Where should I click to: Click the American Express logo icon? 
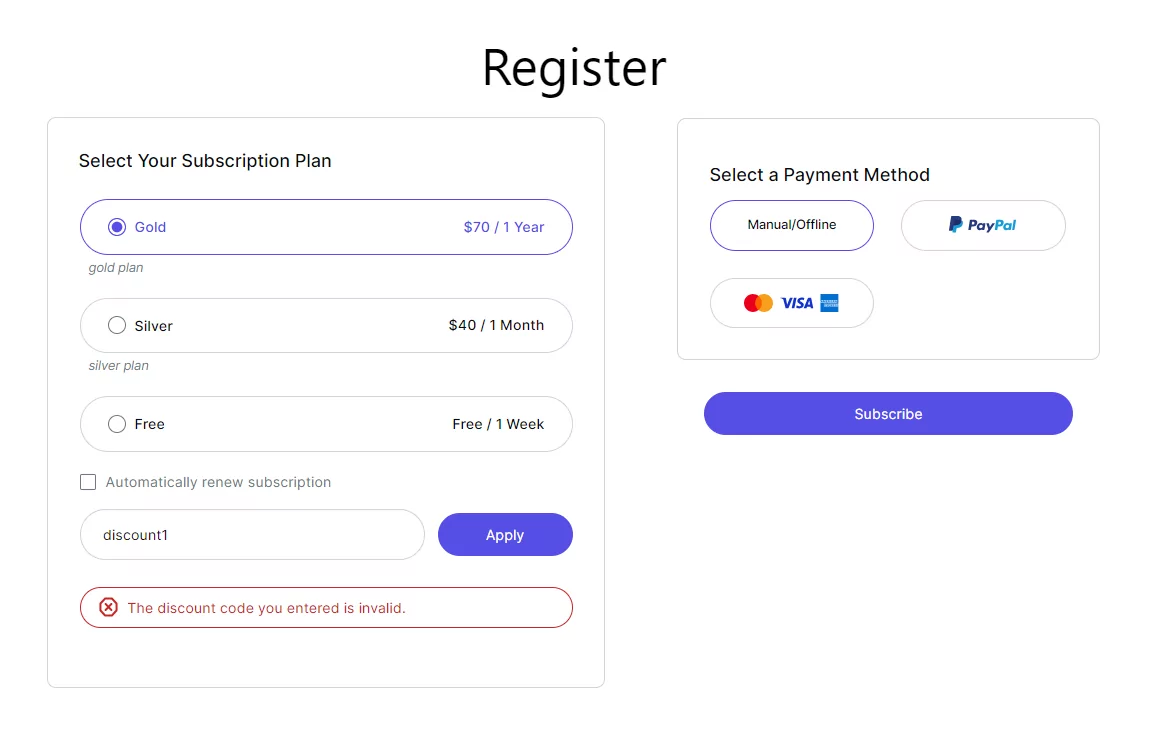[x=829, y=303]
